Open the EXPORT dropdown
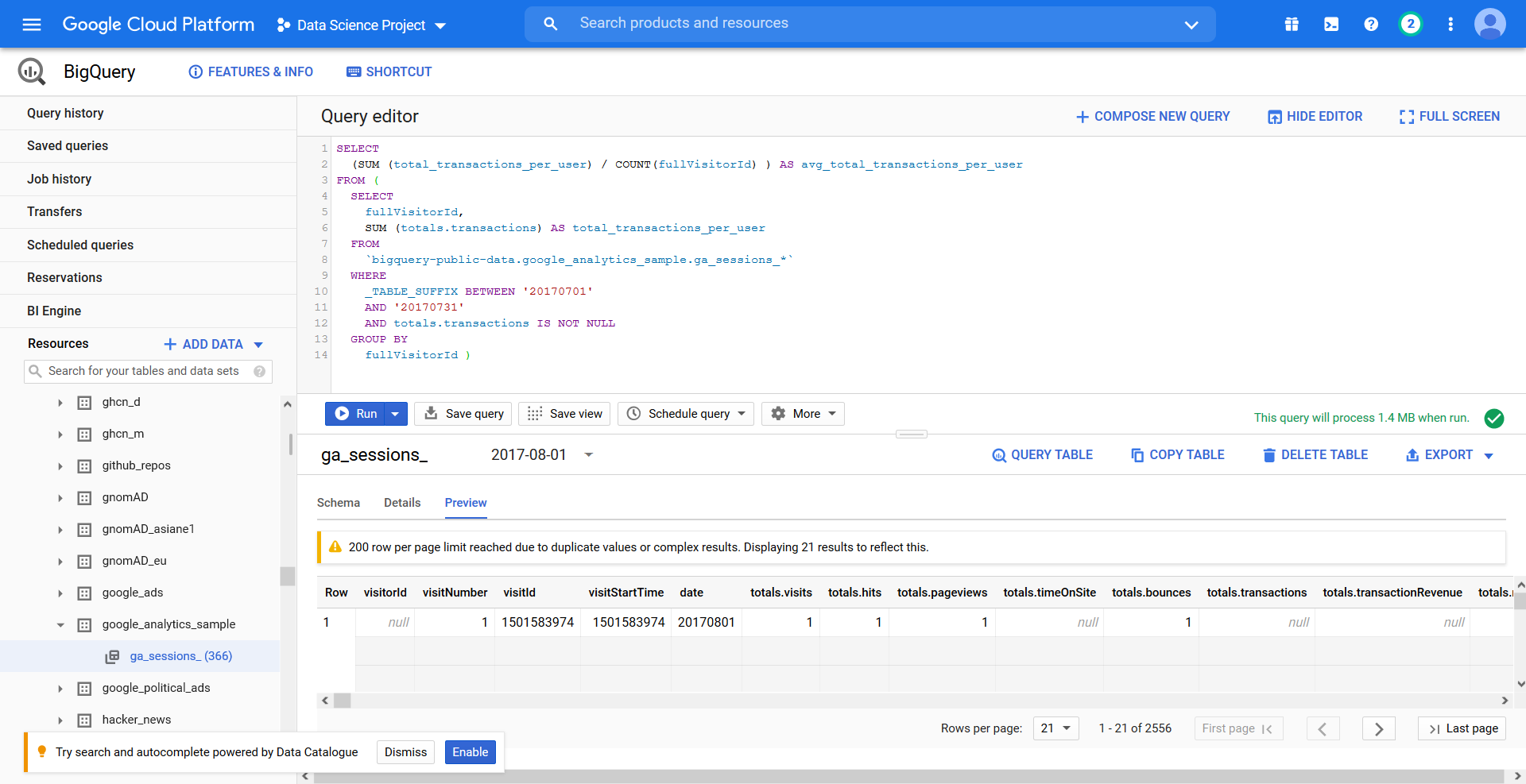Screen dimensions: 1526x784 (x=1450, y=454)
